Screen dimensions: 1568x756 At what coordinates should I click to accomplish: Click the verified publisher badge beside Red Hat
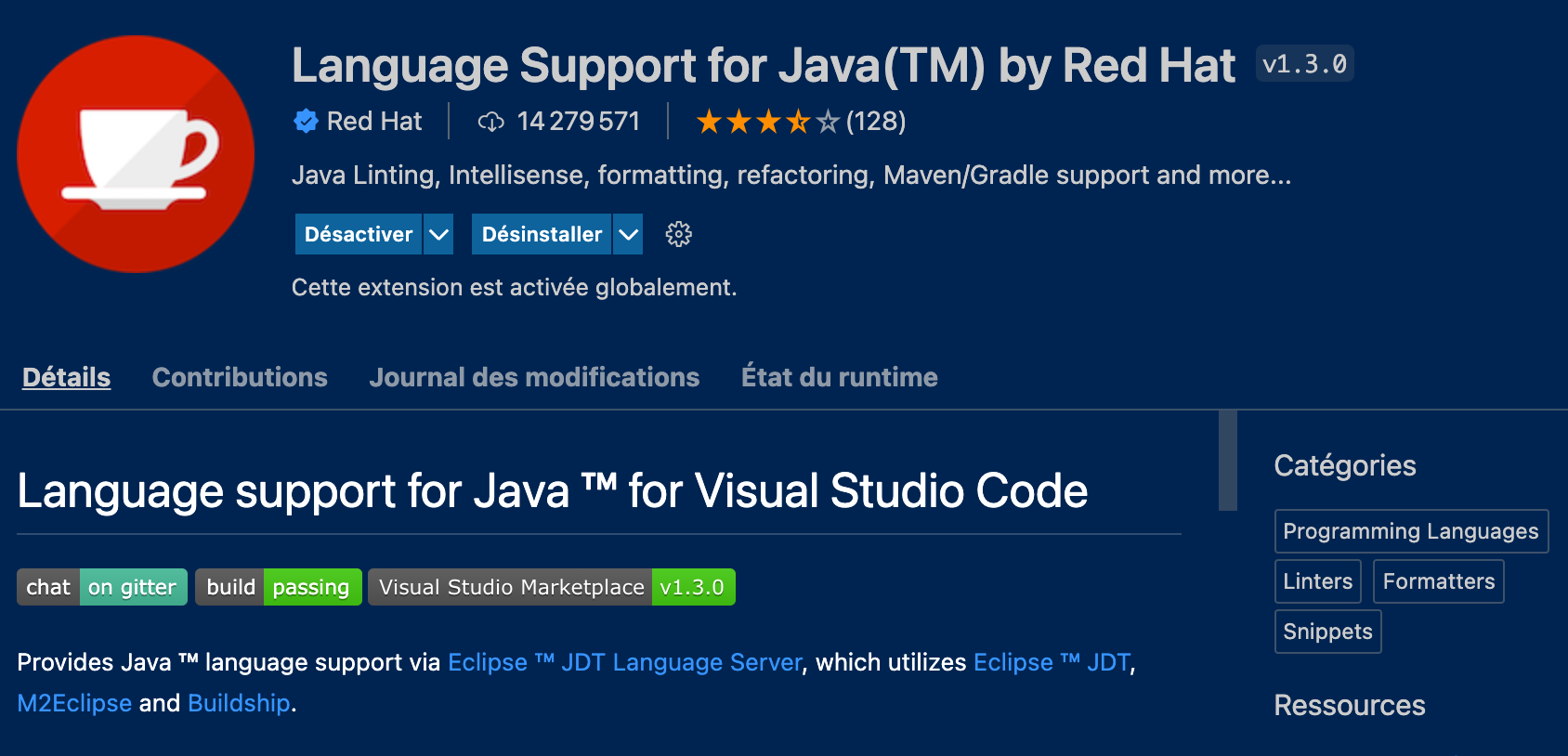tap(306, 121)
